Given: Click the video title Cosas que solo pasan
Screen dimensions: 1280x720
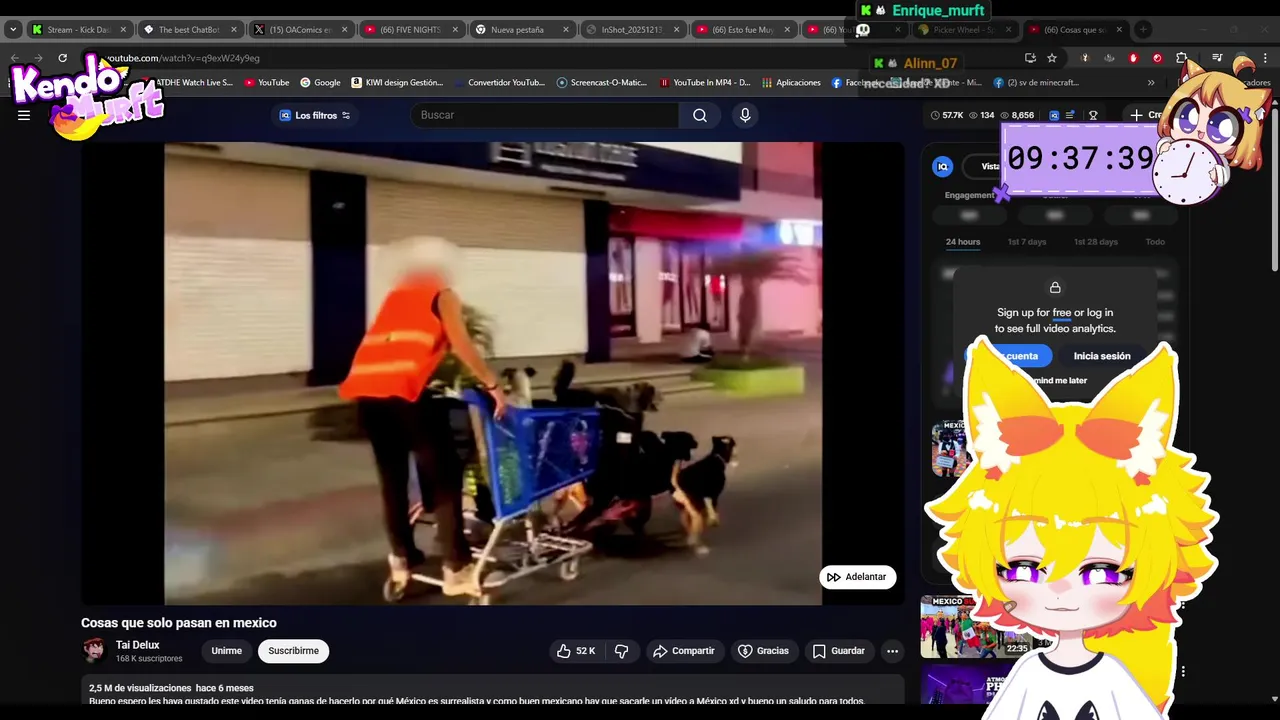Looking at the screenshot, I should point(179,623).
